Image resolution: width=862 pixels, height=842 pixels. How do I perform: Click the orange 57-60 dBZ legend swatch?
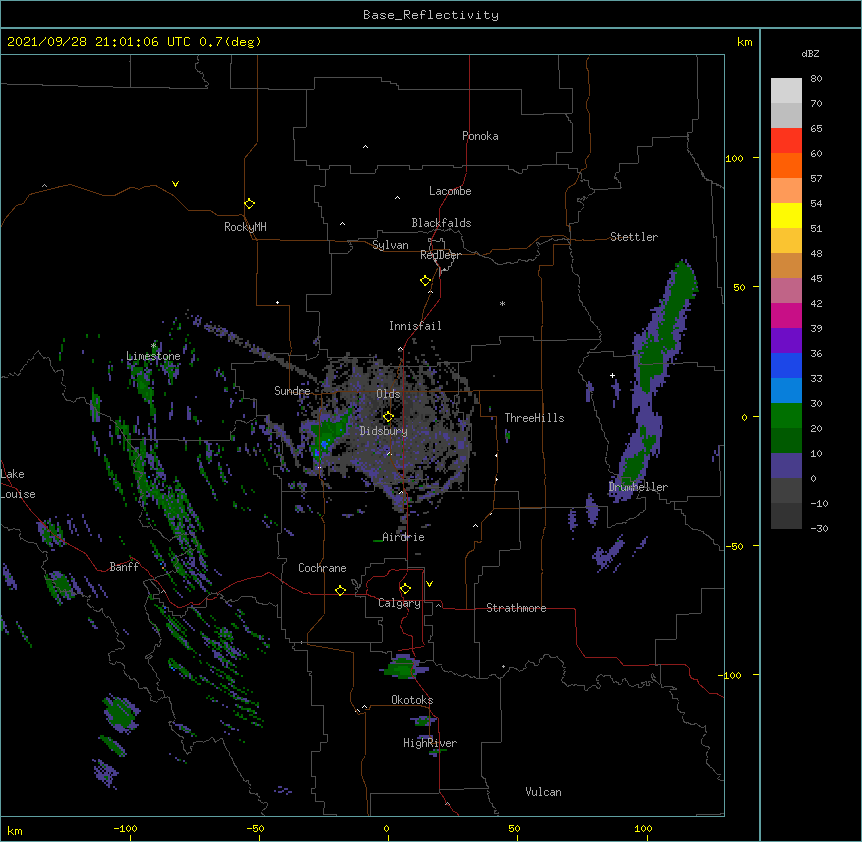coord(786,165)
